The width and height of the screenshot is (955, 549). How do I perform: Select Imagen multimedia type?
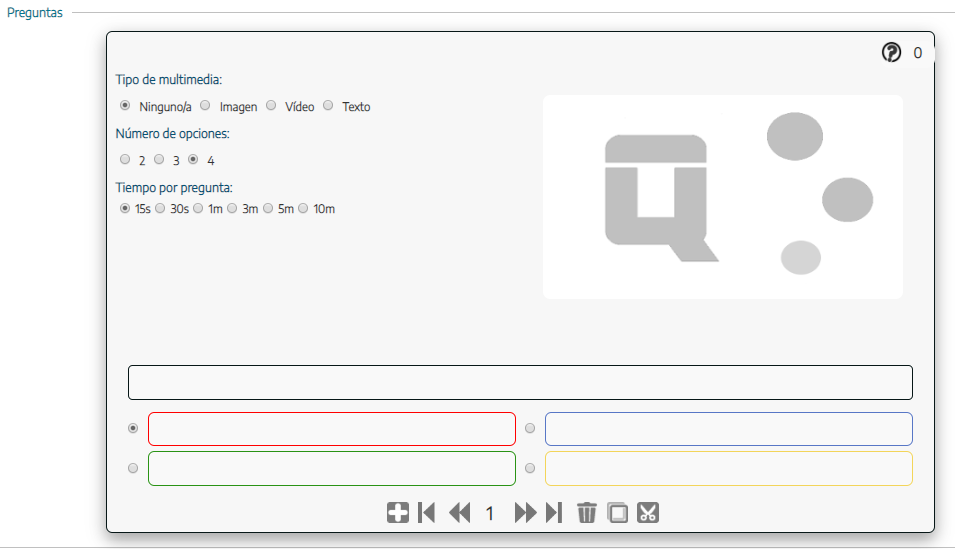coord(205,105)
